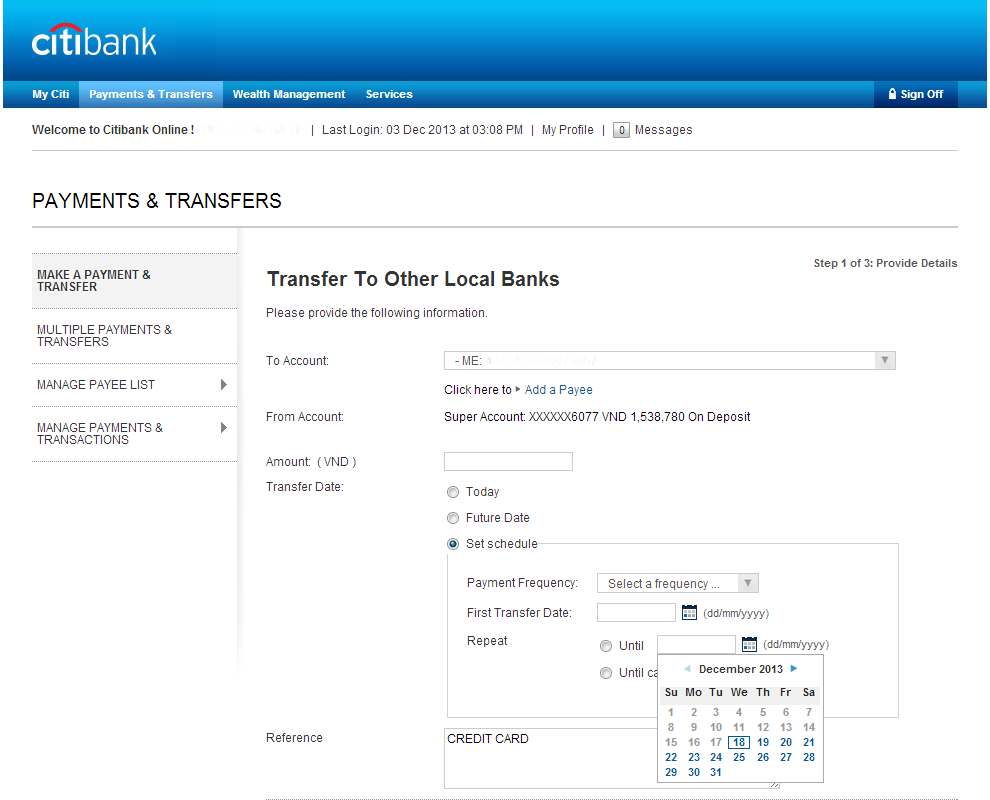The image size is (990, 800).
Task: Click the Step 1 of 3: Provide Details text
Action: pyautogui.click(x=885, y=263)
